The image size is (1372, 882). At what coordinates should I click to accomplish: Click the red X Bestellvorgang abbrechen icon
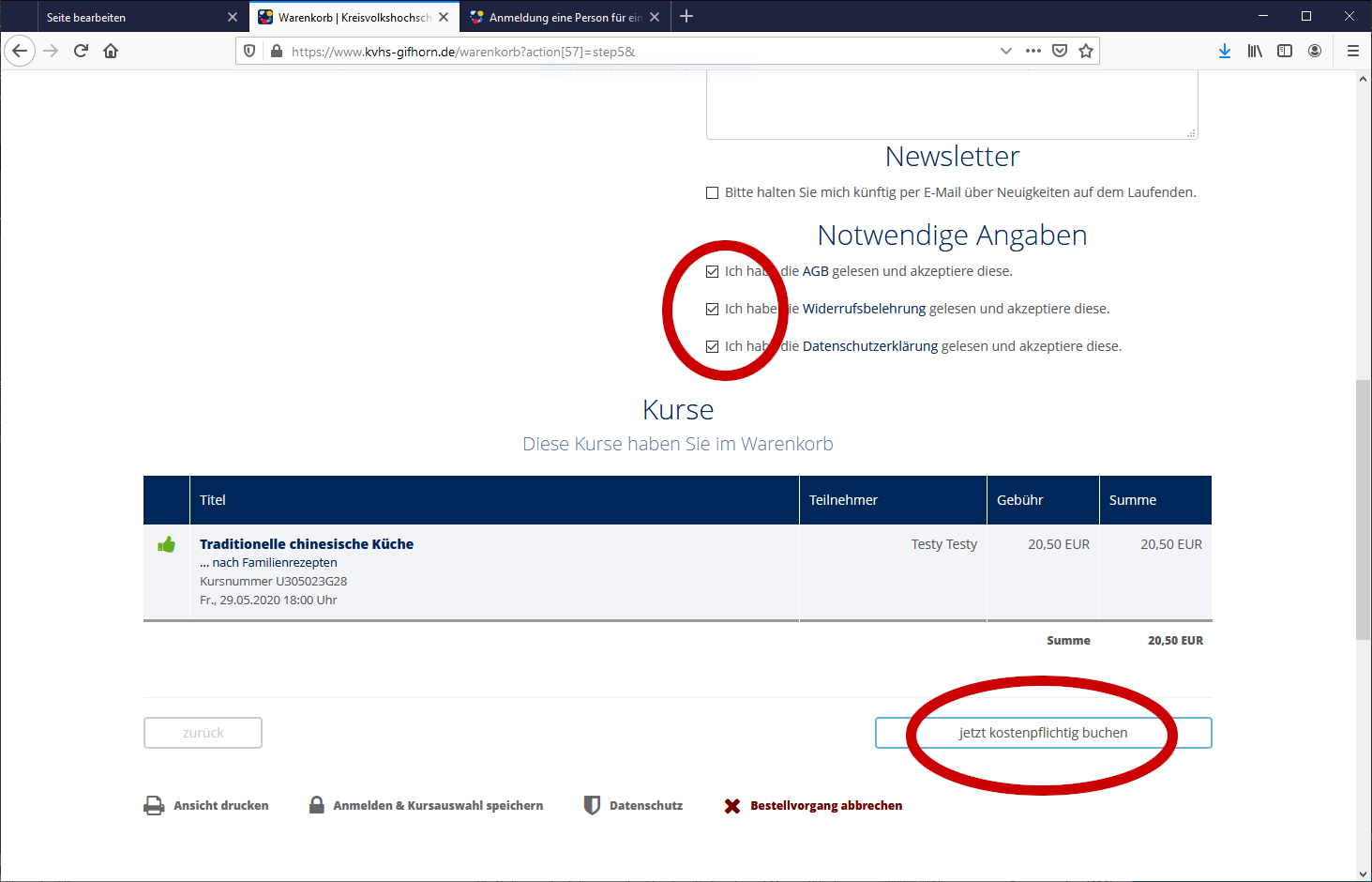pos(732,806)
